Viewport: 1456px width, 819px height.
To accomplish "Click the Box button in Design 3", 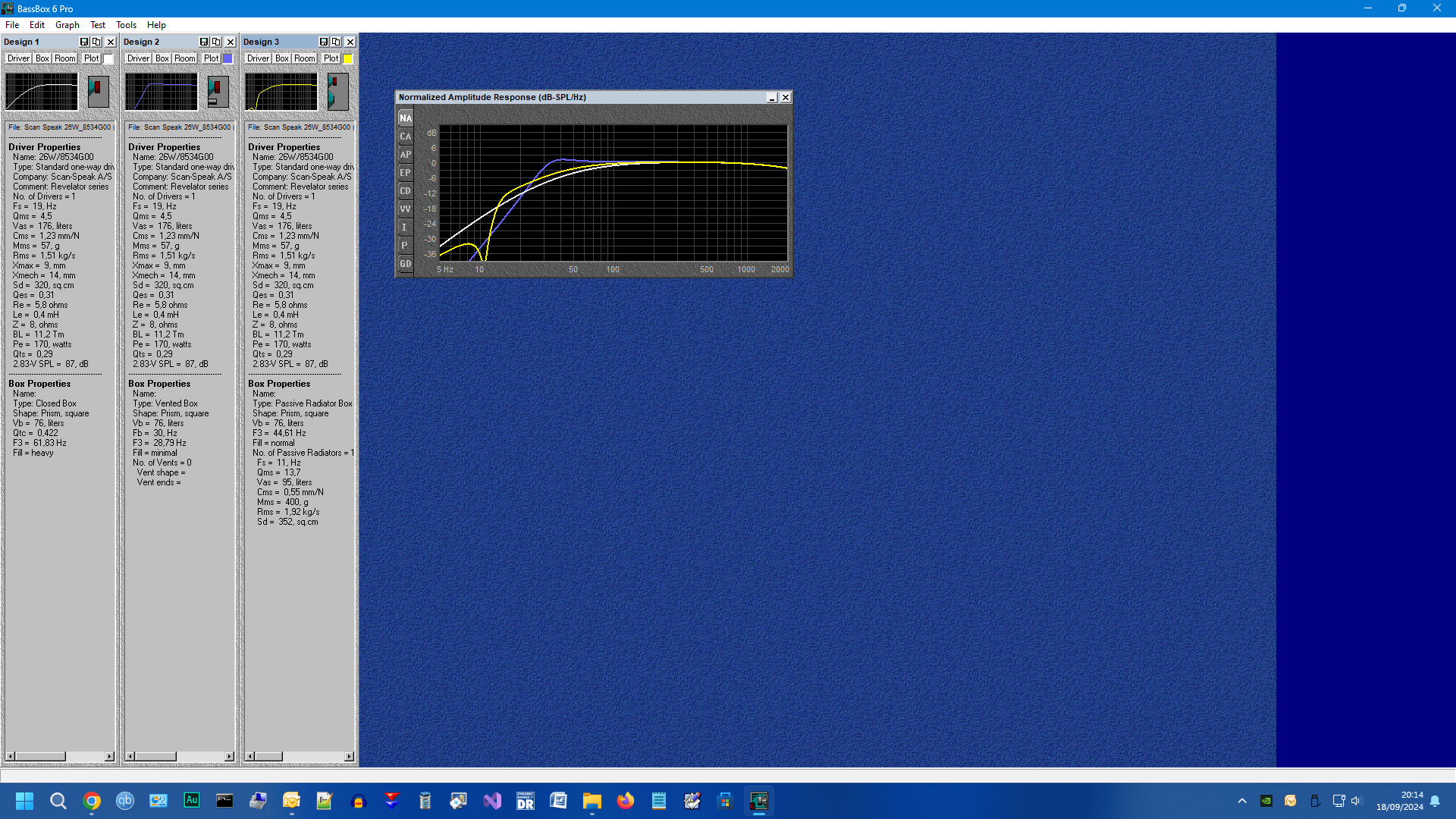I will pyautogui.click(x=282, y=58).
